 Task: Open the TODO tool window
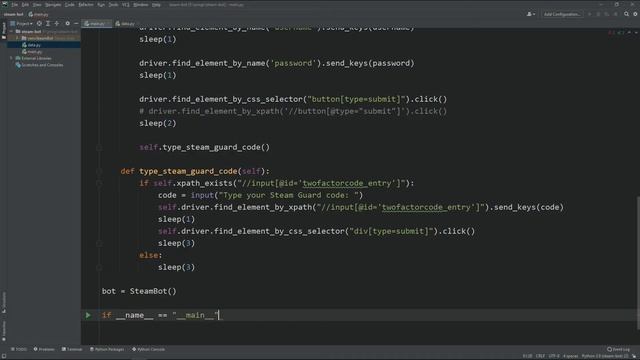pyautogui.click(x=19, y=349)
